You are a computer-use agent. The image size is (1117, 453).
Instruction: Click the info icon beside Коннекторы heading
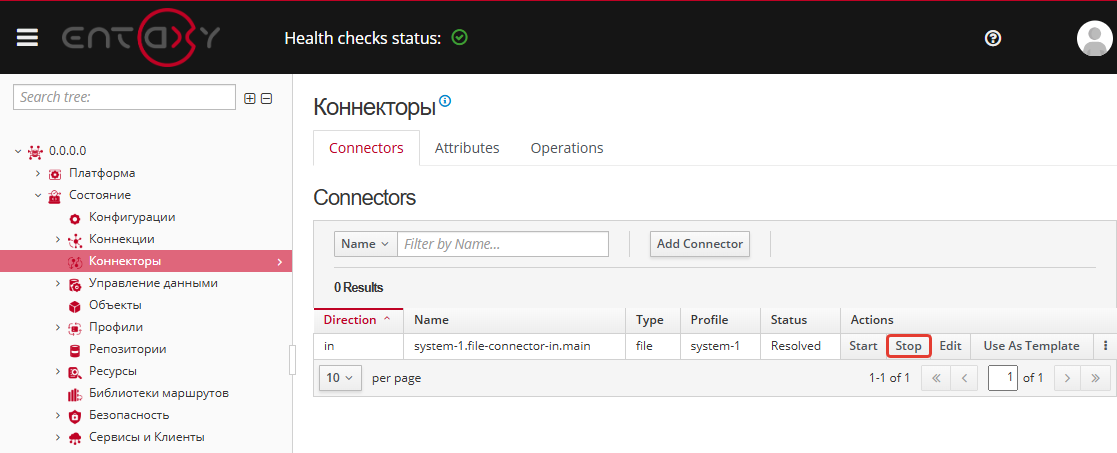coord(445,101)
